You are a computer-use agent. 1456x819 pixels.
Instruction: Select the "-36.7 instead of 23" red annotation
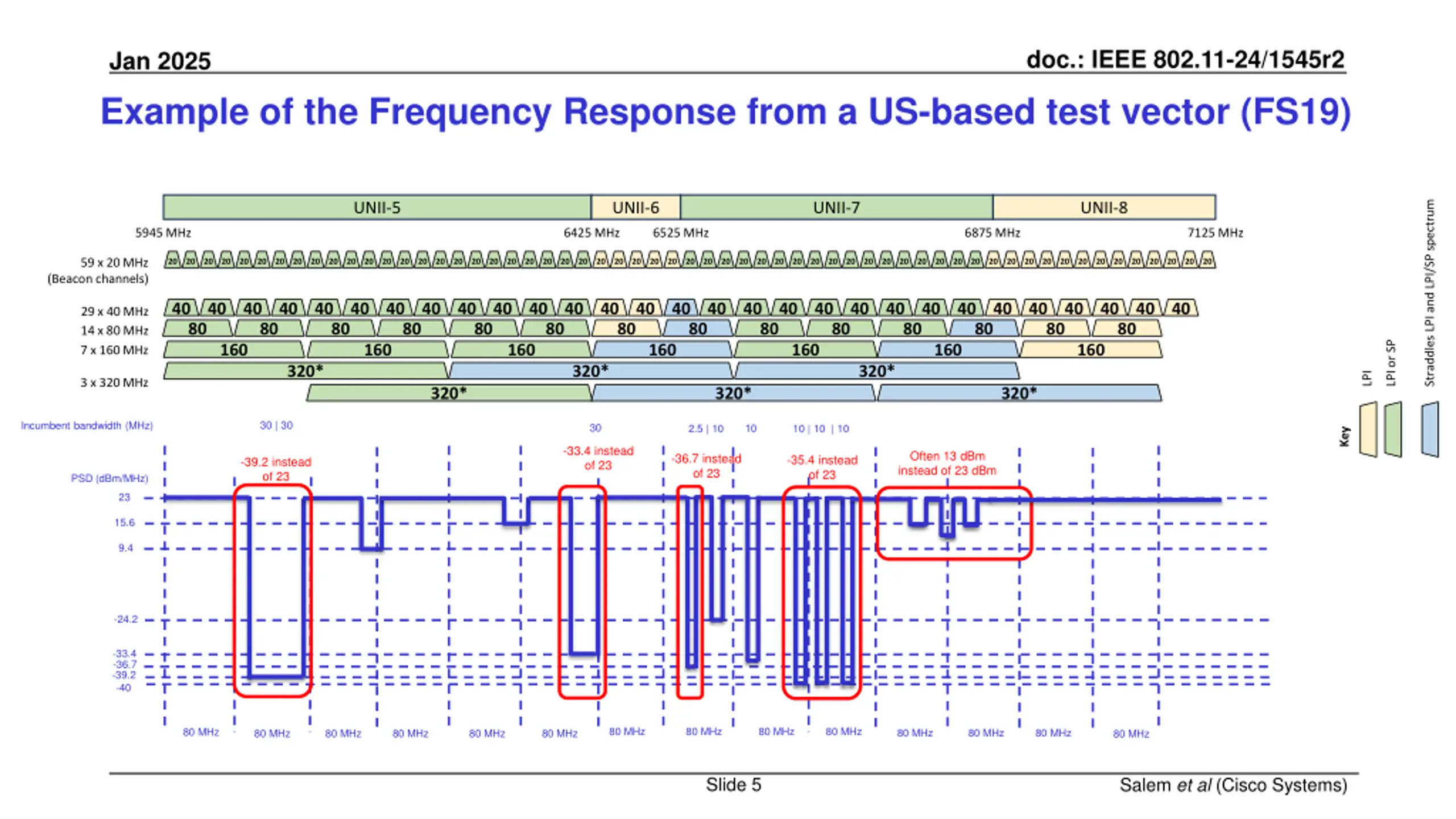(706, 466)
